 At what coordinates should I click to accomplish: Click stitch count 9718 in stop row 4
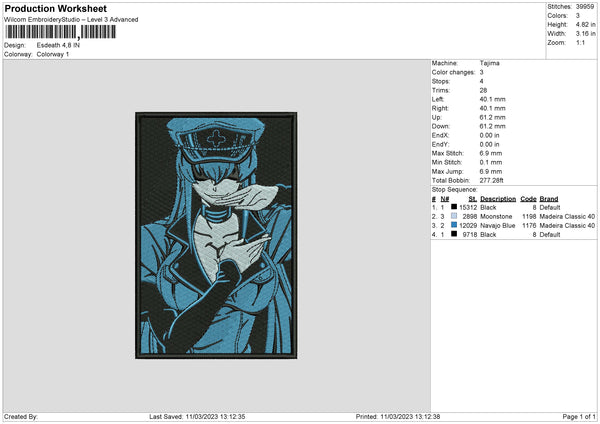coord(470,235)
